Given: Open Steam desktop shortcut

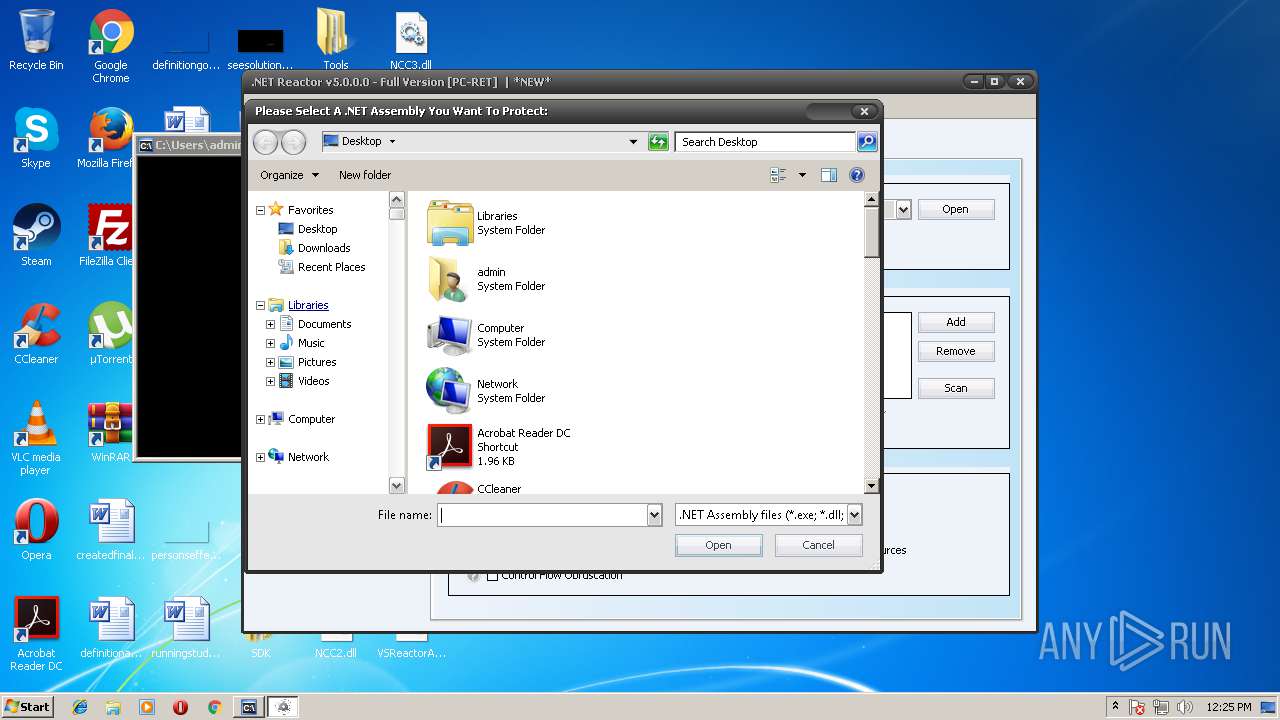Looking at the screenshot, I should point(36,236).
